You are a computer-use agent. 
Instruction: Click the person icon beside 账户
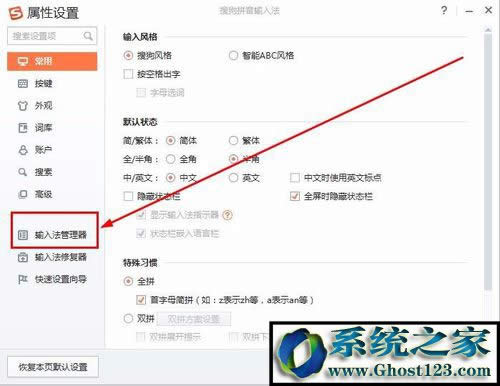[x=23, y=150]
